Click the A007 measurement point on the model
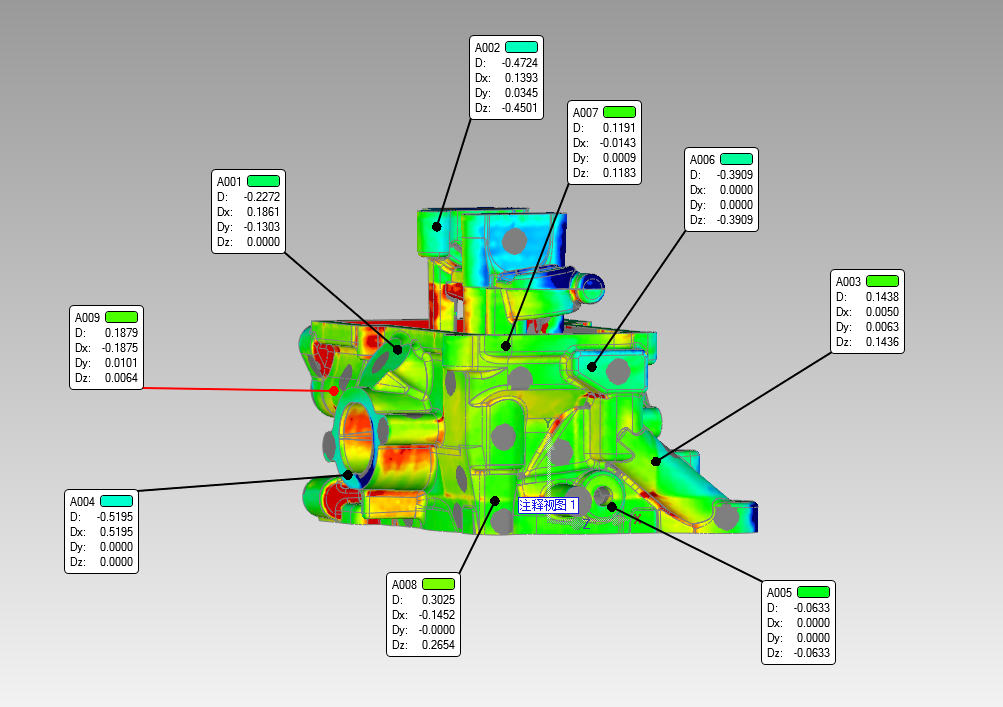Image resolution: width=1003 pixels, height=707 pixels. (x=506, y=346)
